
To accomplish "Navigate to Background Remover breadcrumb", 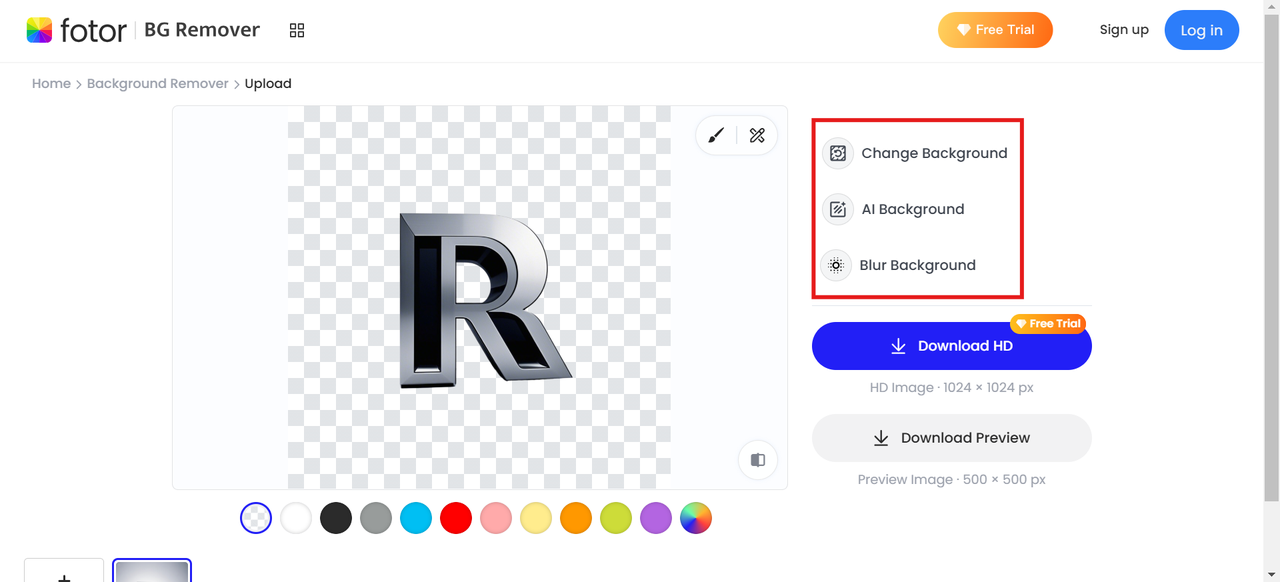I will 158,84.
